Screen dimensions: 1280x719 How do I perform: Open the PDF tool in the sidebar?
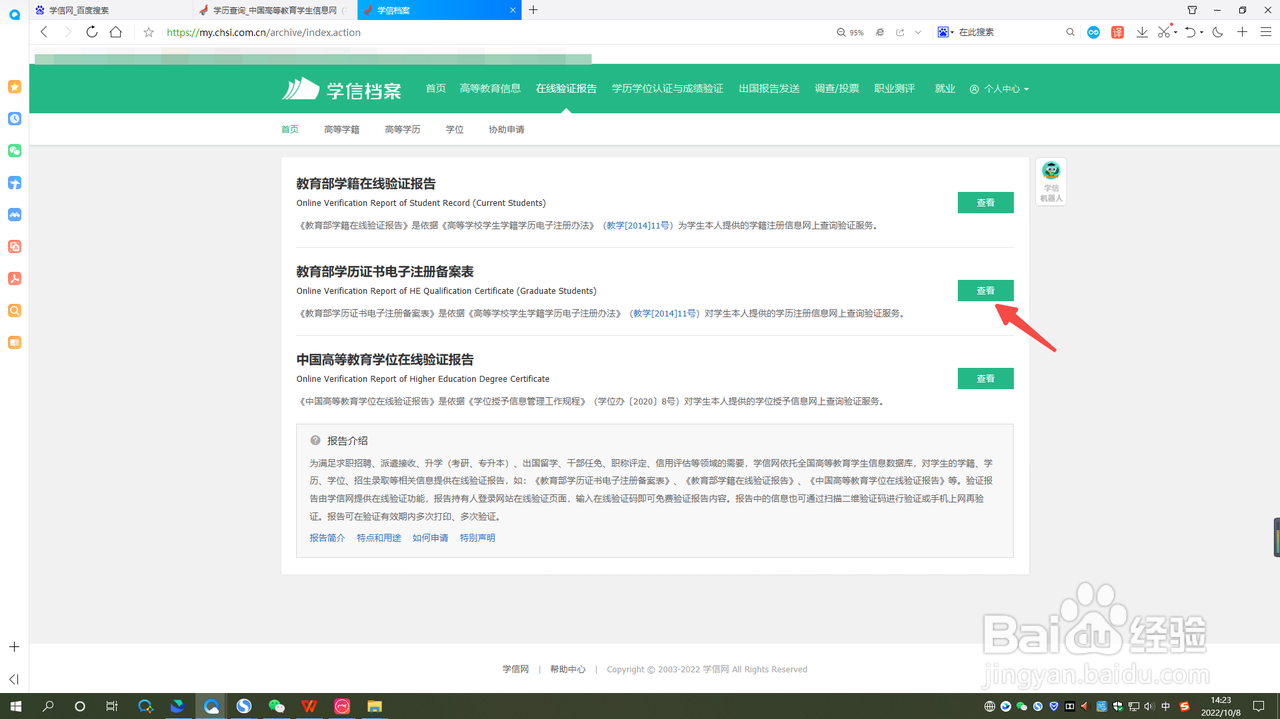coord(14,278)
